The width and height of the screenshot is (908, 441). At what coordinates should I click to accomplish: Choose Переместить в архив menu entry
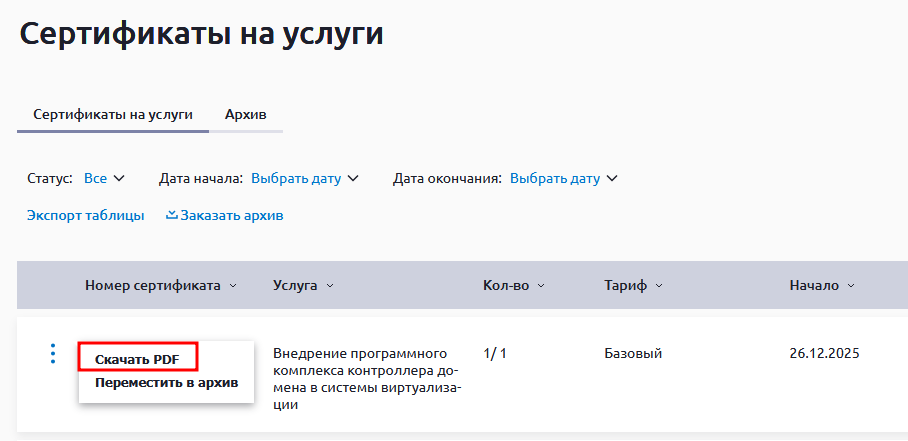coord(167,383)
